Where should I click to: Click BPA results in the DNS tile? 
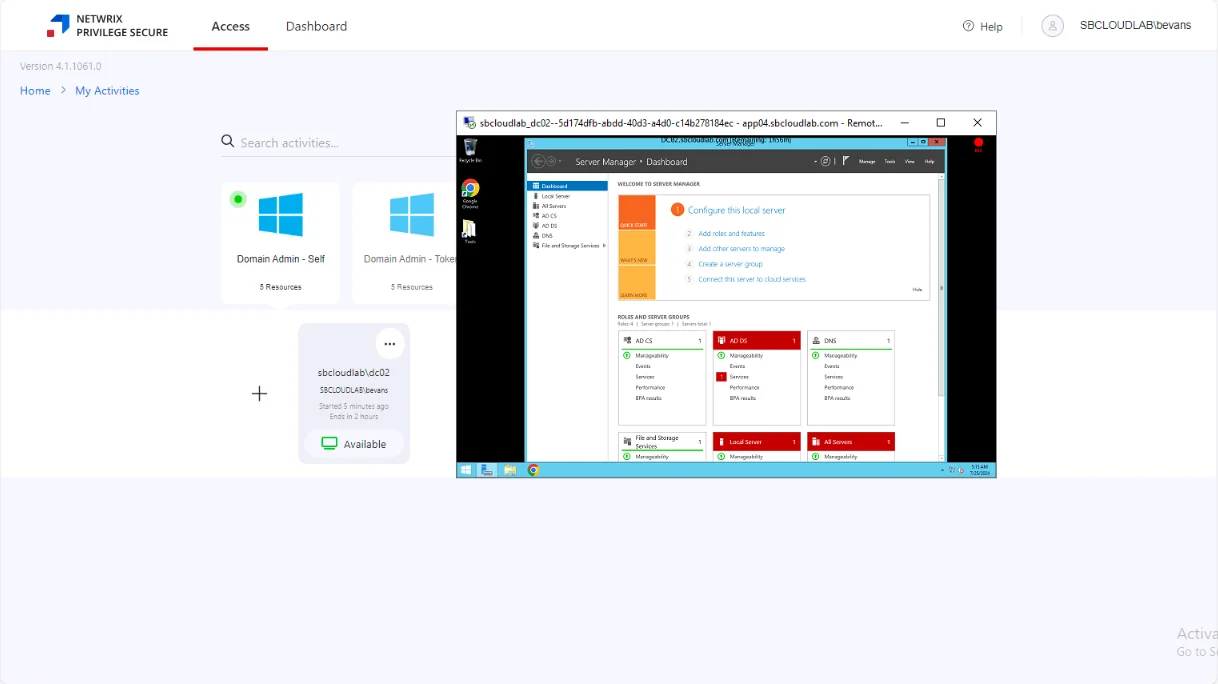[838, 398]
